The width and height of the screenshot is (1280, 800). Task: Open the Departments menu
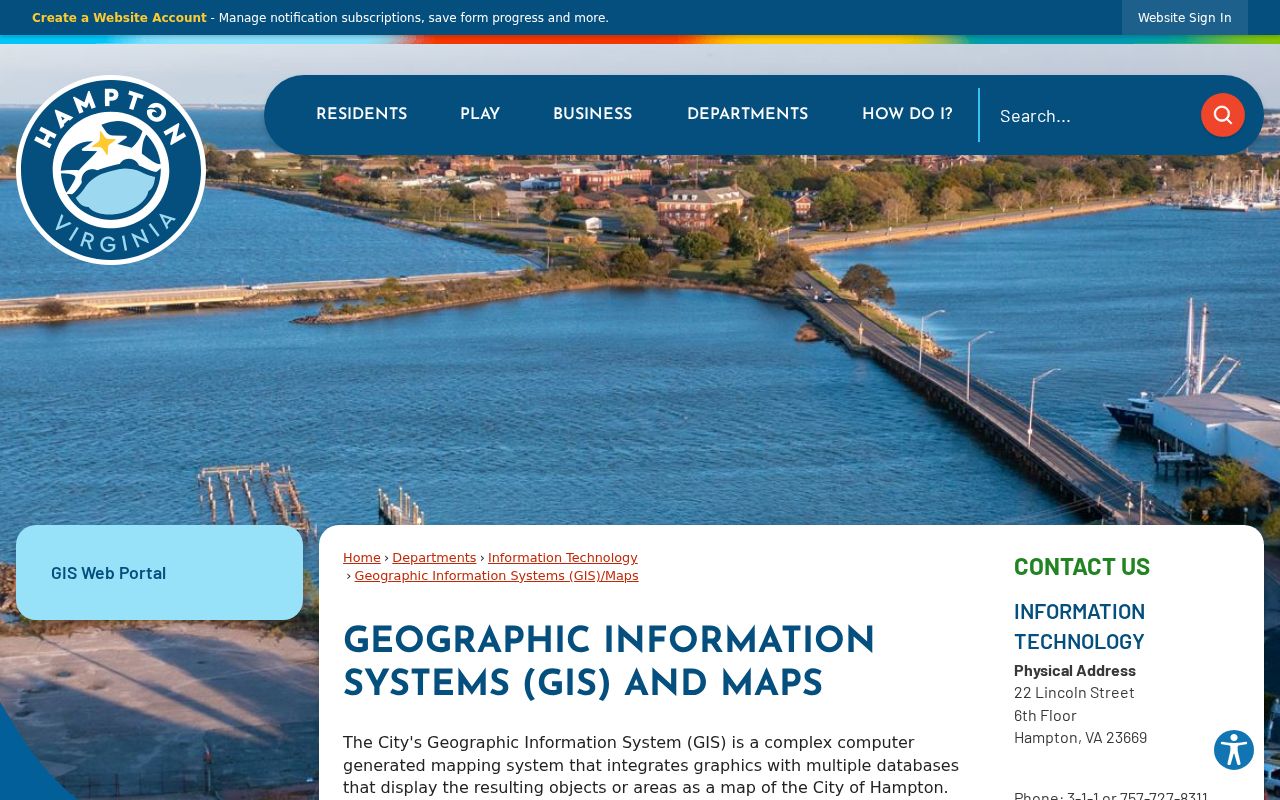coord(747,115)
